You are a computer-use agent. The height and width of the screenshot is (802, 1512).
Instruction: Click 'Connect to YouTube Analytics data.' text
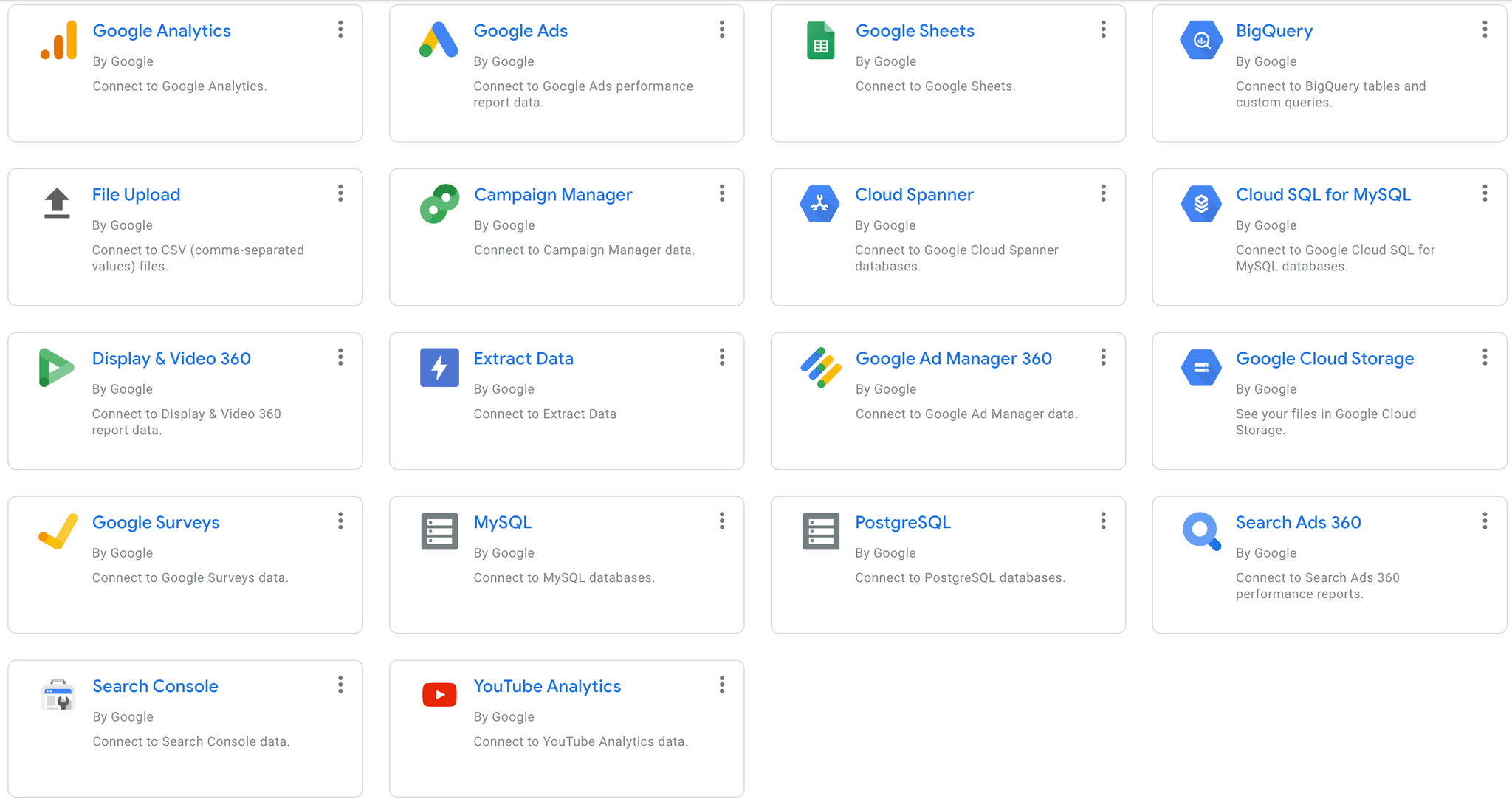[x=580, y=742]
